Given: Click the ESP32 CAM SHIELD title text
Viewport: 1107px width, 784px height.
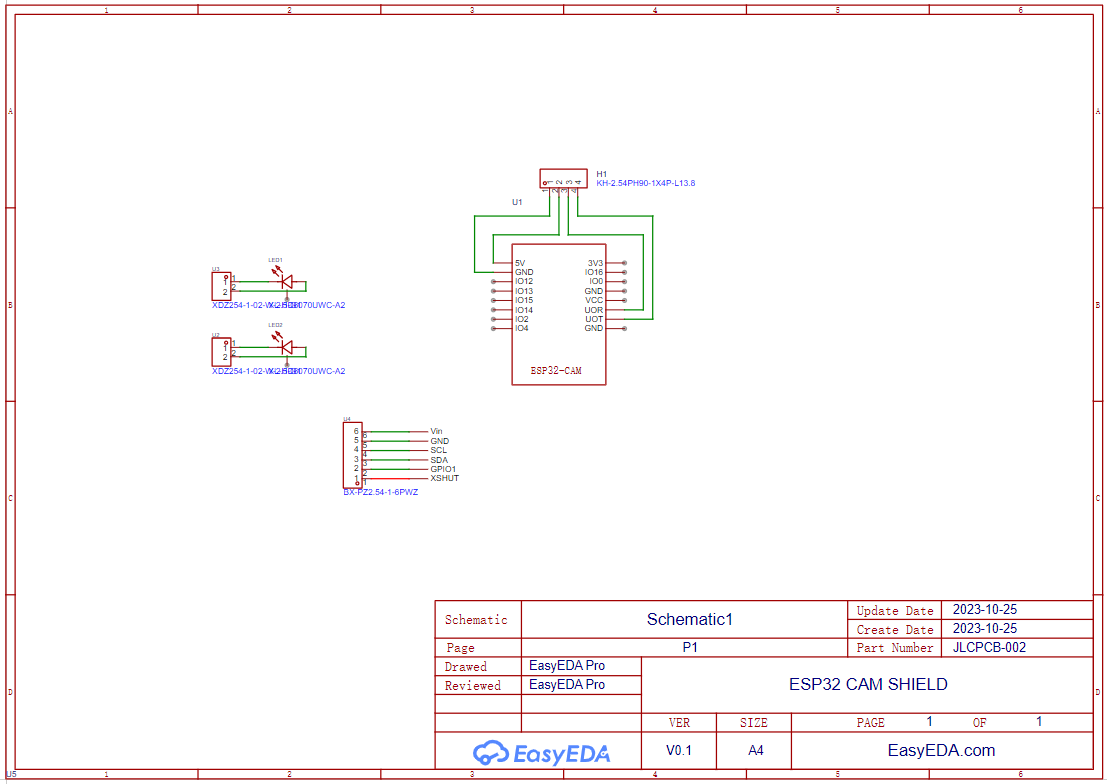Looking at the screenshot, I should coord(868,684).
